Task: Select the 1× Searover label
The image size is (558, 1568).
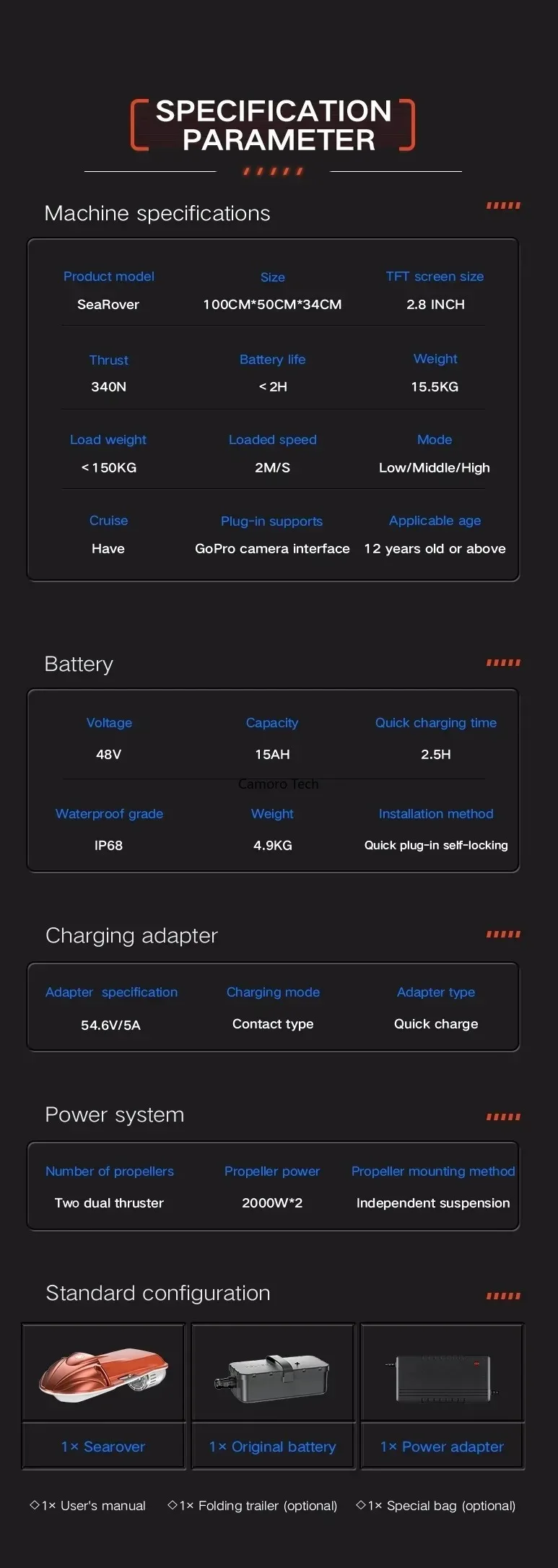Action: click(103, 1447)
